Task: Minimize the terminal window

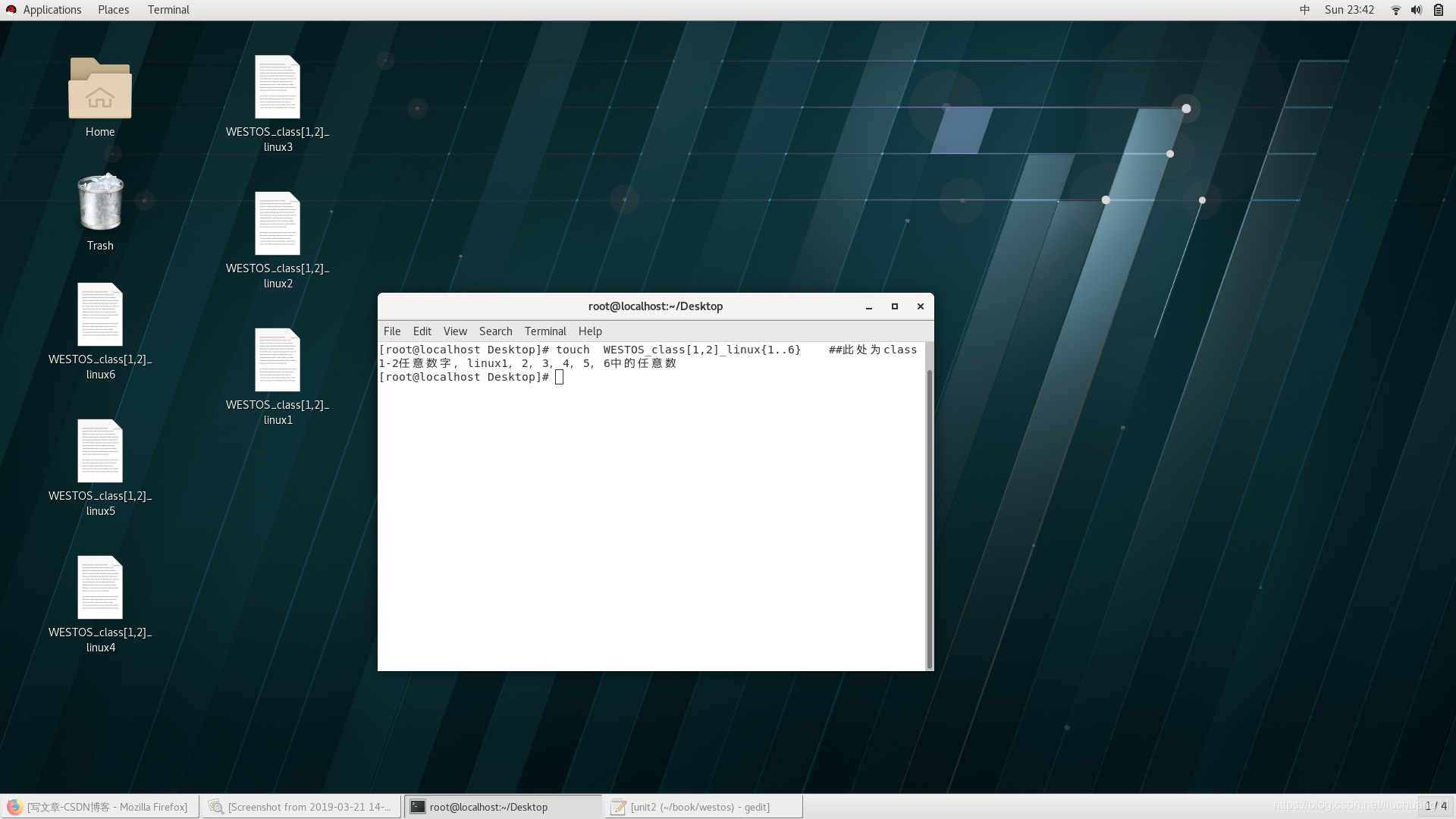Action: click(869, 306)
